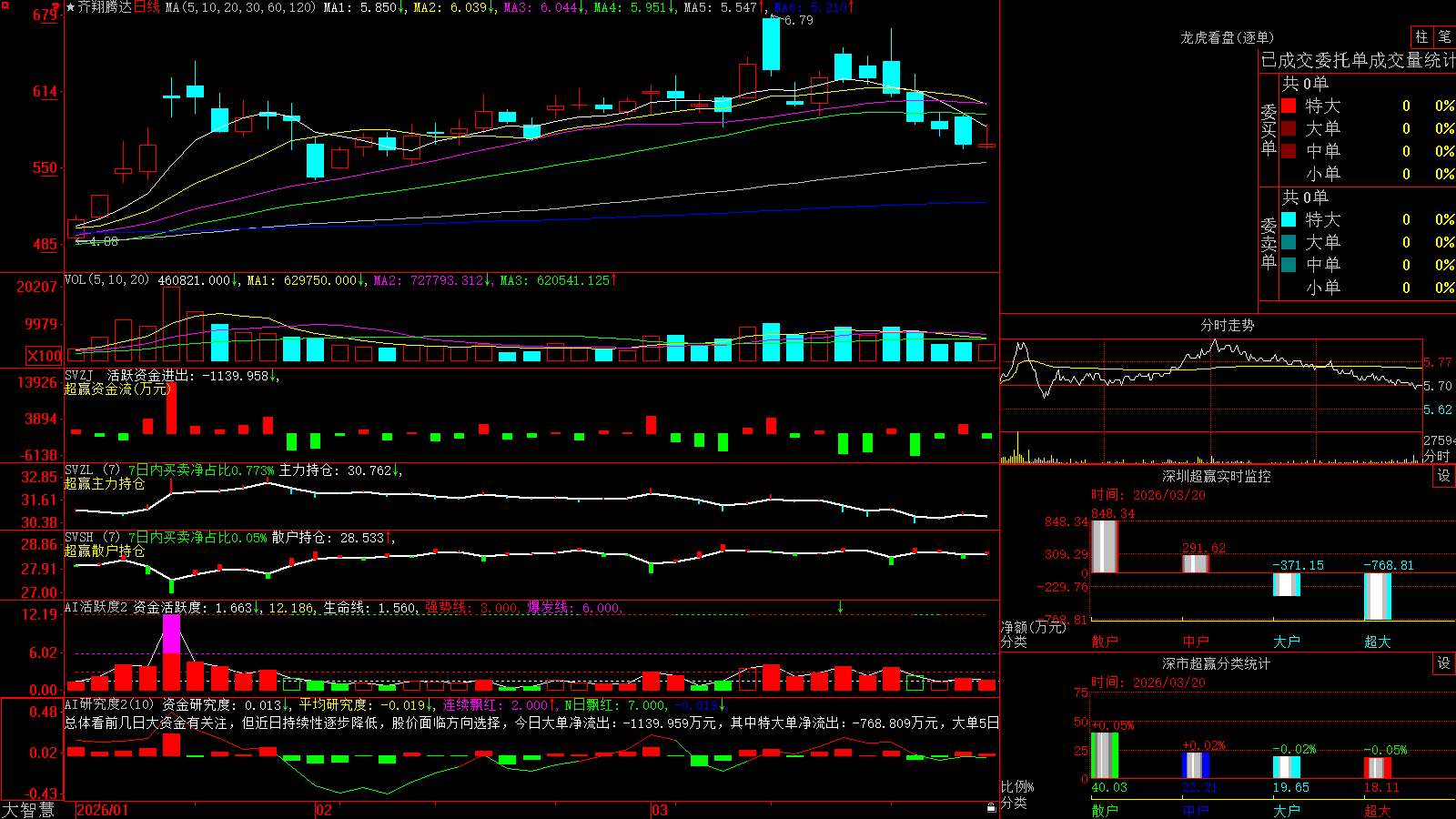Click 超大 bar -768.81 in 实时监控 chart

tap(1378, 597)
